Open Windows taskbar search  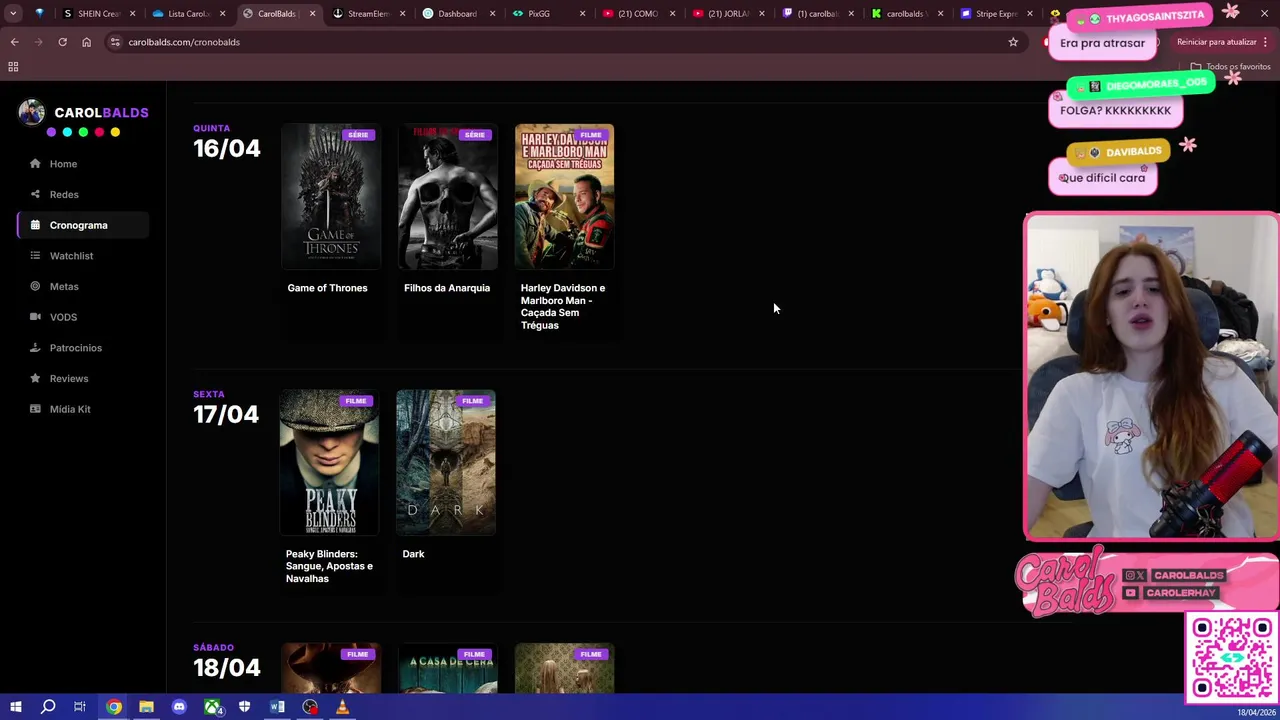click(48, 707)
